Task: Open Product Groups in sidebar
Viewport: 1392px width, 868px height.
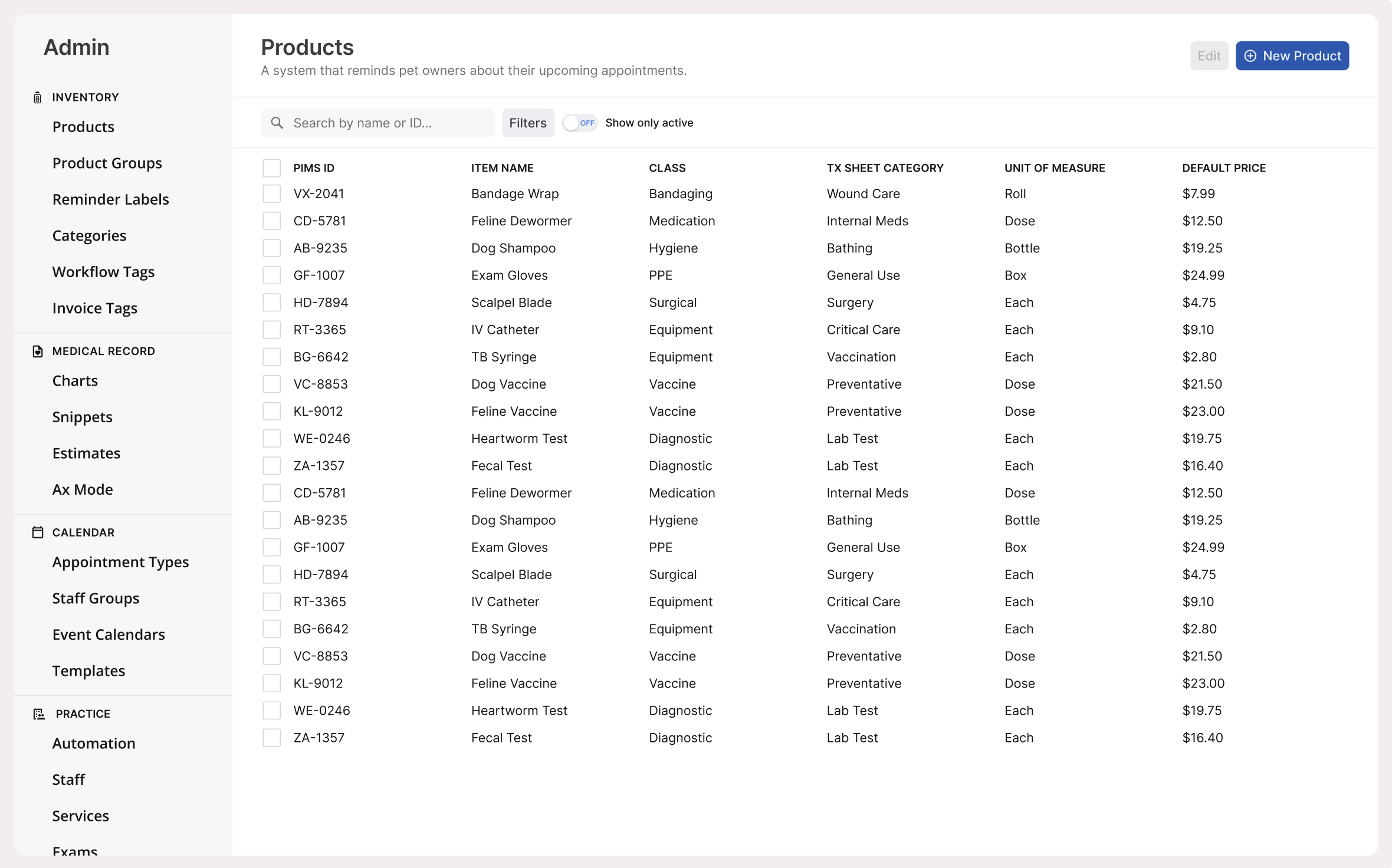Action: tap(107, 163)
